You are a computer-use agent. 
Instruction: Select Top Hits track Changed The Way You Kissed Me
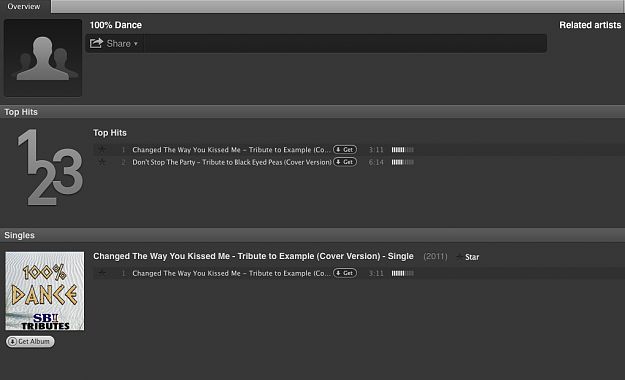tap(231, 150)
